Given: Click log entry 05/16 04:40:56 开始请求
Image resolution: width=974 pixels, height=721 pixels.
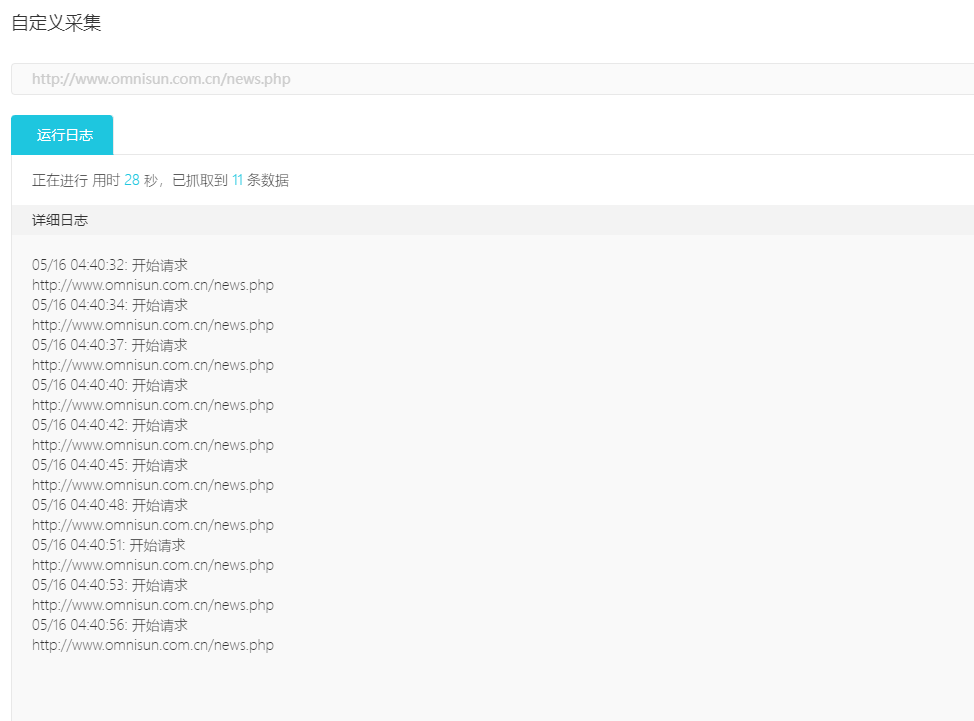Looking at the screenshot, I should click(110, 625).
